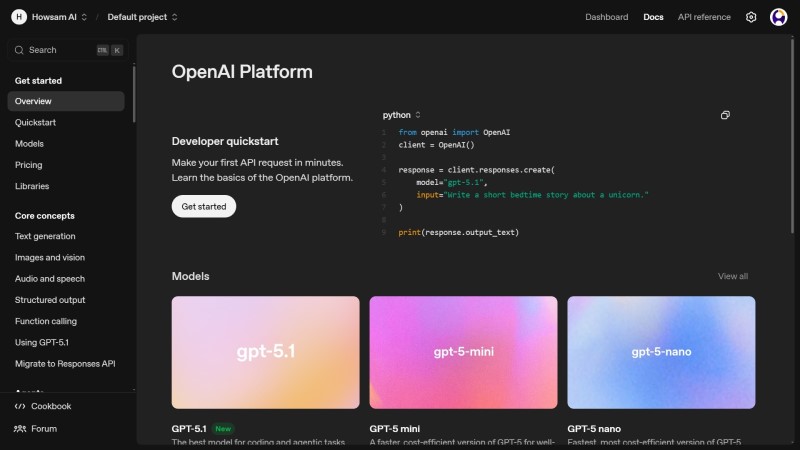Click the print(response.output_text) code line
This screenshot has width=800, height=450.
coord(459,233)
